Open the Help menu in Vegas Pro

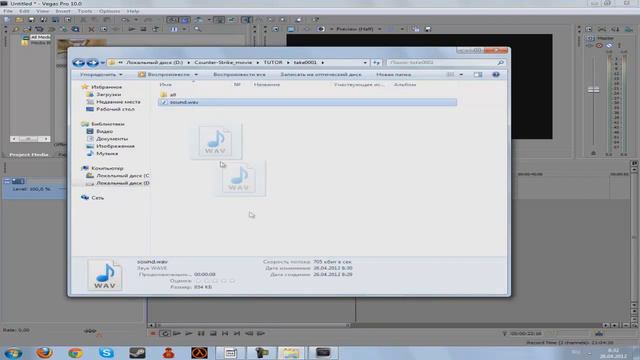coord(133,11)
